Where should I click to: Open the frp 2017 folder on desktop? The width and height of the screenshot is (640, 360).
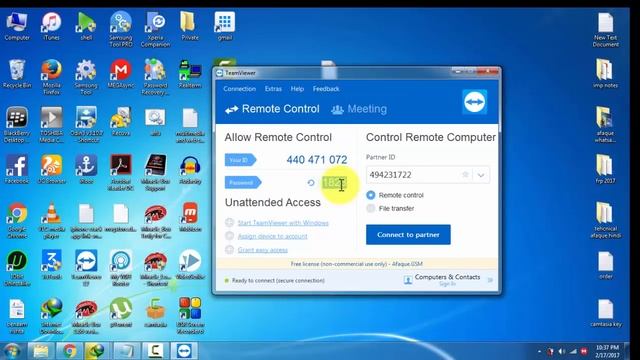coord(605,169)
